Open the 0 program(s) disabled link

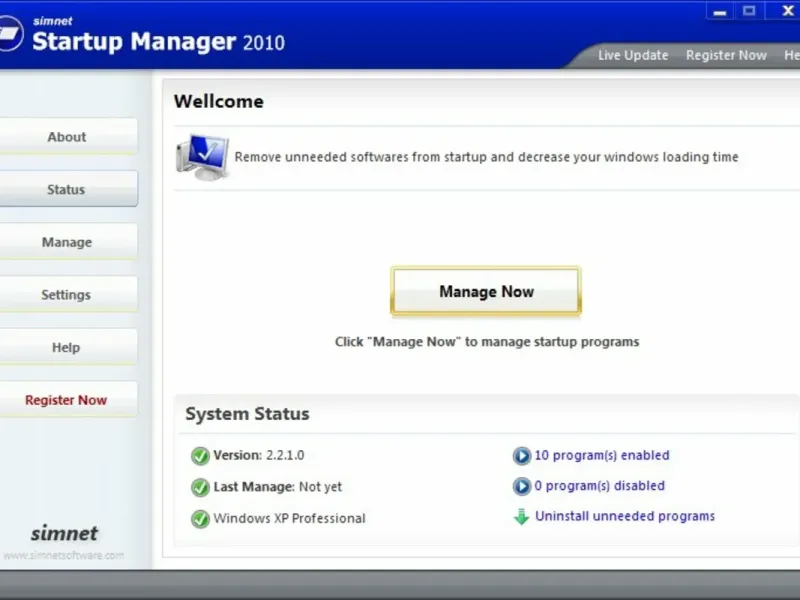[x=599, y=486]
